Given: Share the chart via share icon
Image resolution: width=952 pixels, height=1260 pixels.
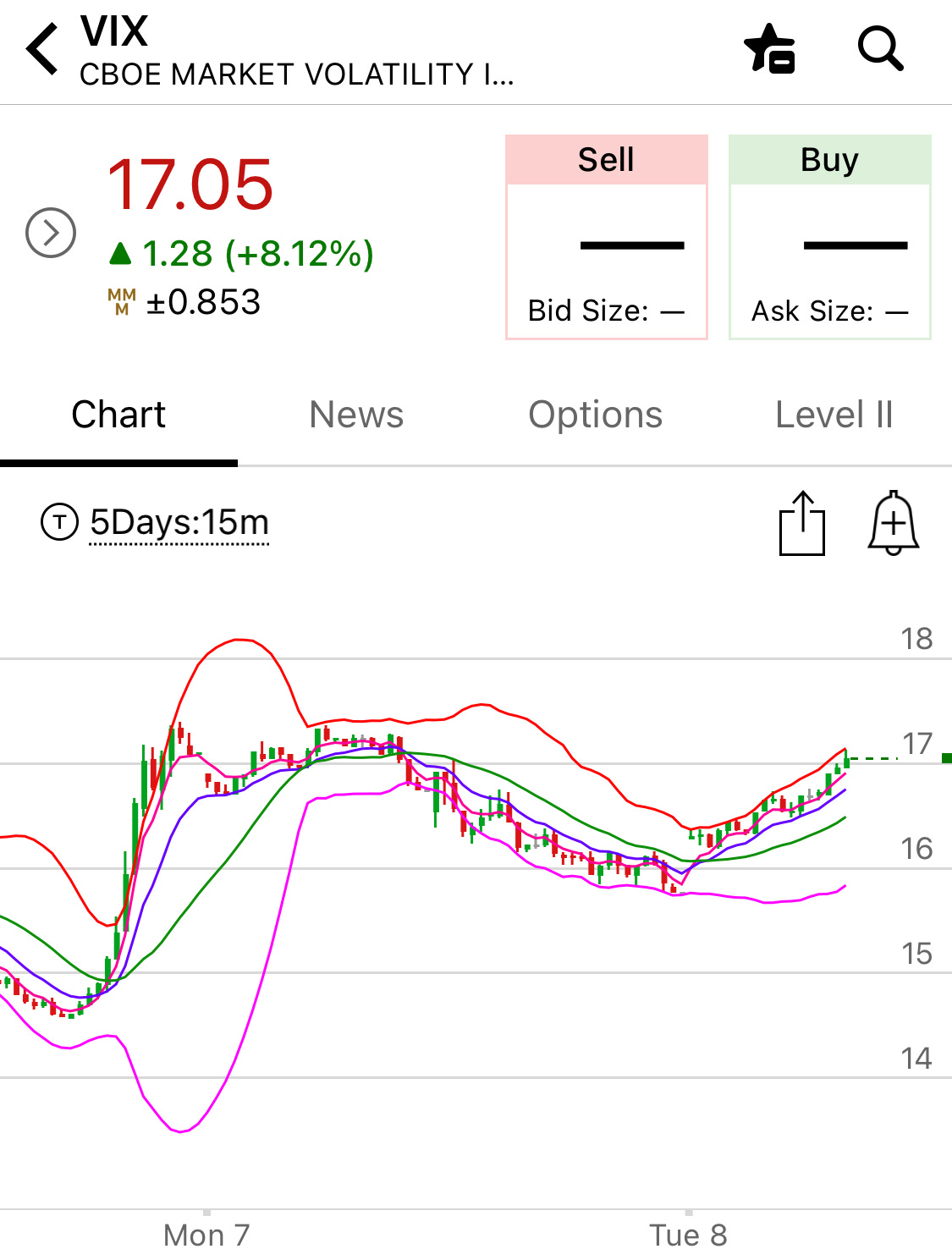Looking at the screenshot, I should click(801, 523).
